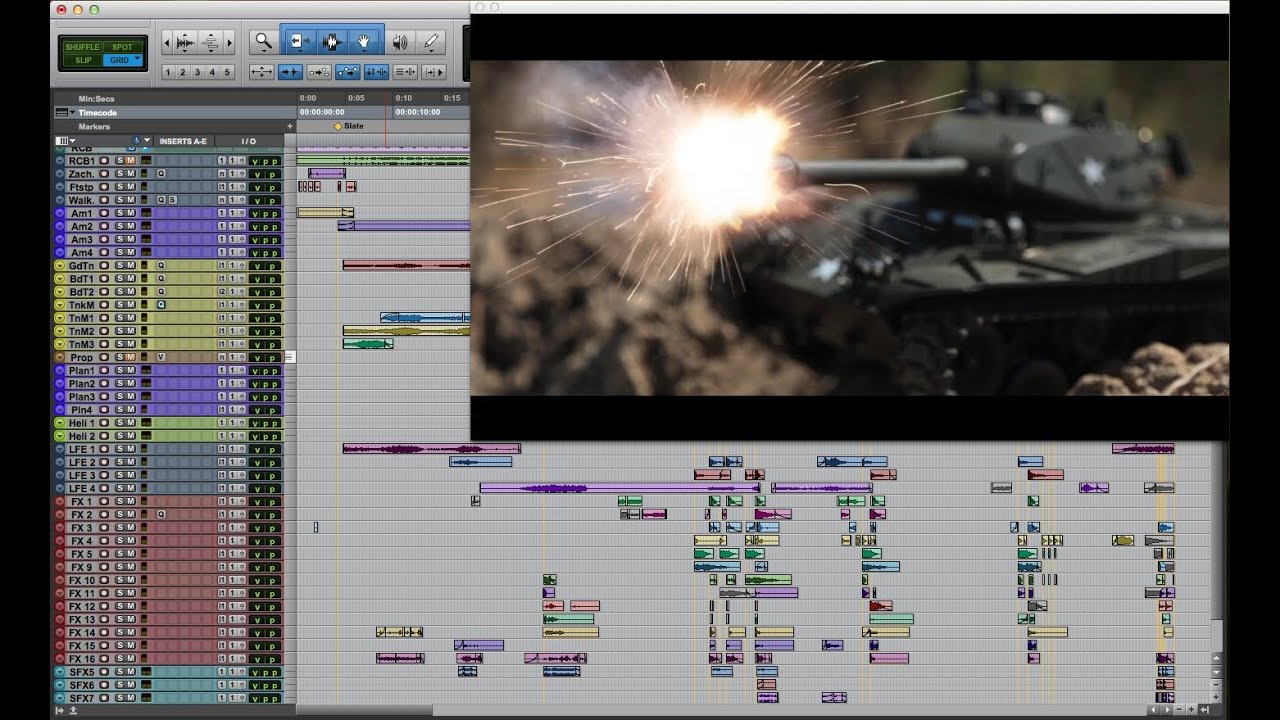Click Prop track drag handle icon
Image resolution: width=1280 pixels, height=720 pixels.
[x=290, y=357]
